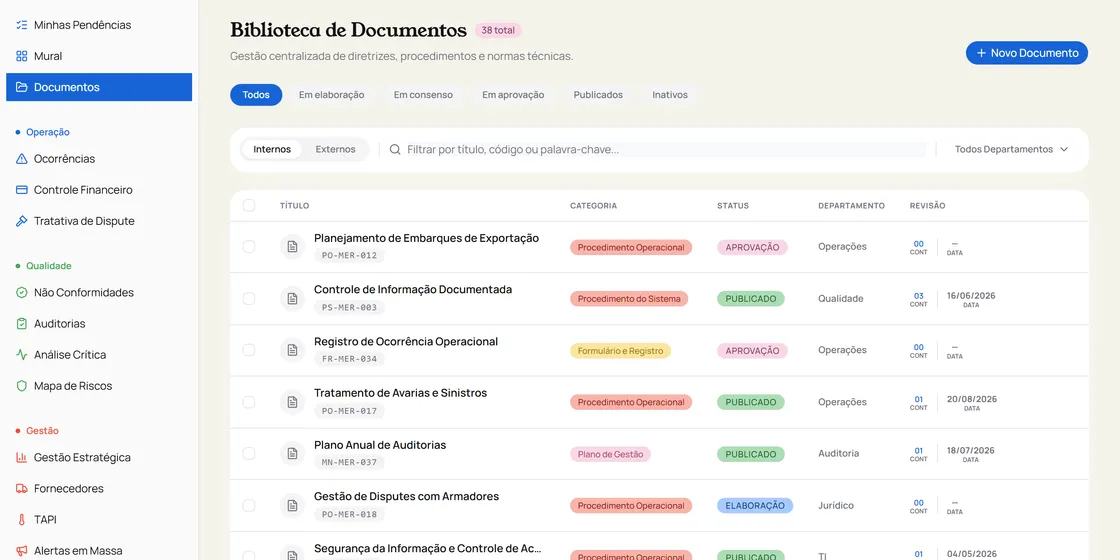Click the 38 total badge

click(498, 31)
